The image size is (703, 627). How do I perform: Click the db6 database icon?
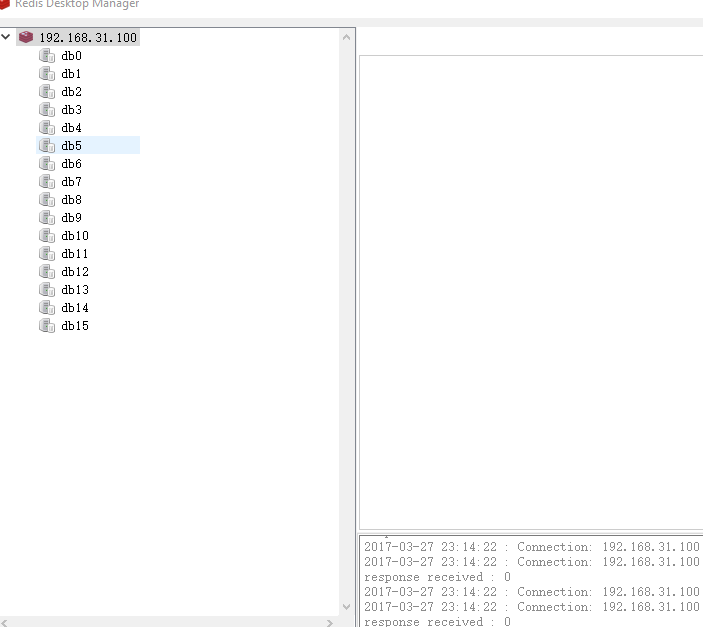click(47, 164)
